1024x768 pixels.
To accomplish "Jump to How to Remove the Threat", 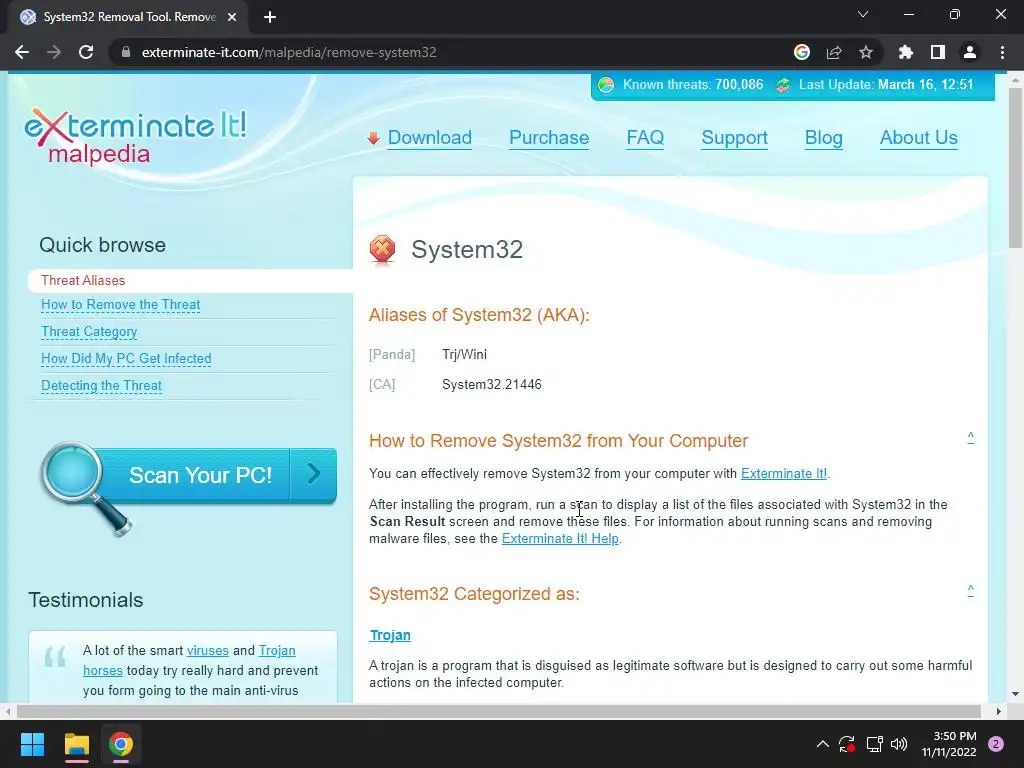I will pyautogui.click(x=121, y=305).
